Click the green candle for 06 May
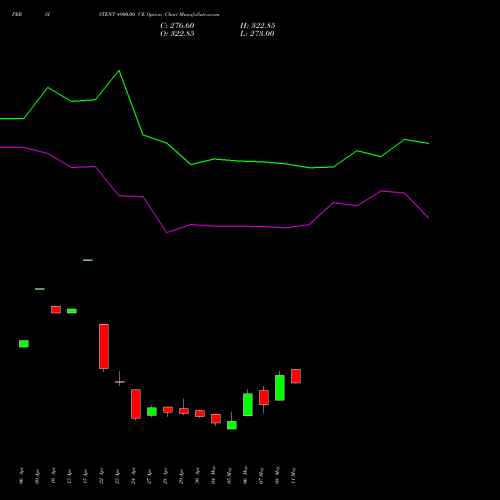 tap(248, 405)
